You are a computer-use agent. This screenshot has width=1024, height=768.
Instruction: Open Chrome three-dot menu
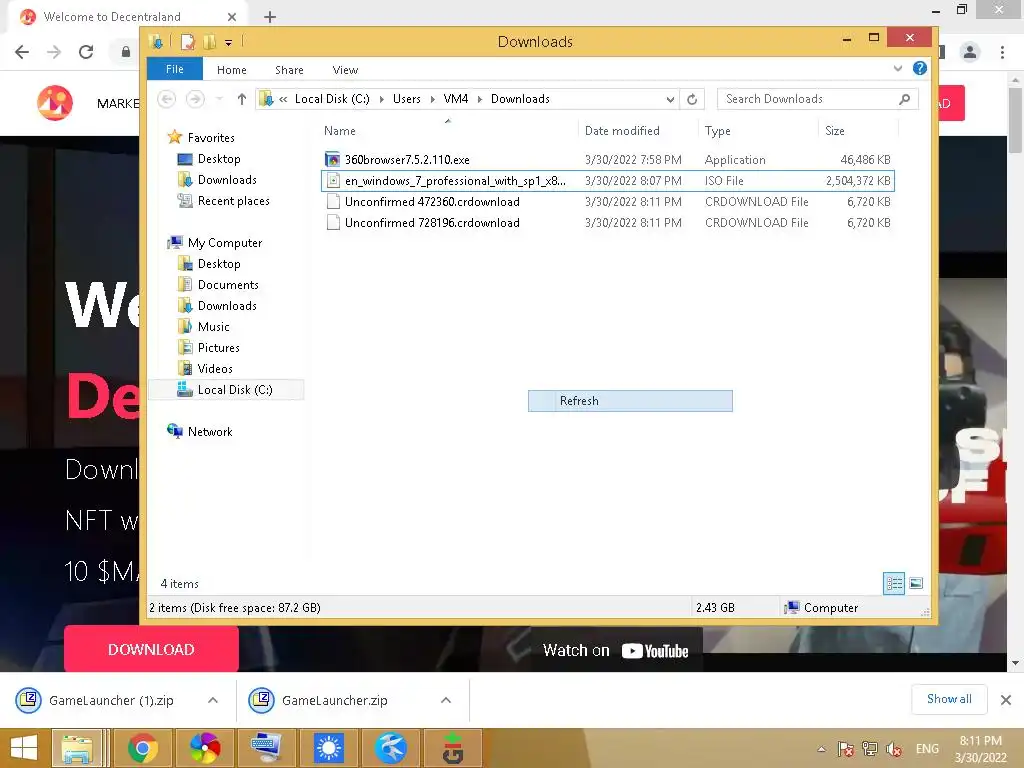[x=1002, y=52]
